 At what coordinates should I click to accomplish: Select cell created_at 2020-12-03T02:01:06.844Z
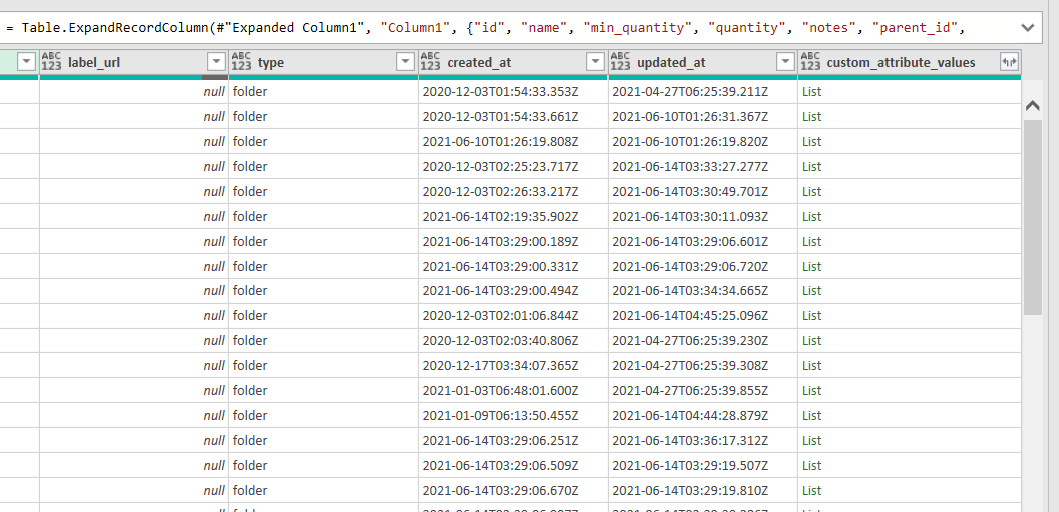(x=513, y=315)
